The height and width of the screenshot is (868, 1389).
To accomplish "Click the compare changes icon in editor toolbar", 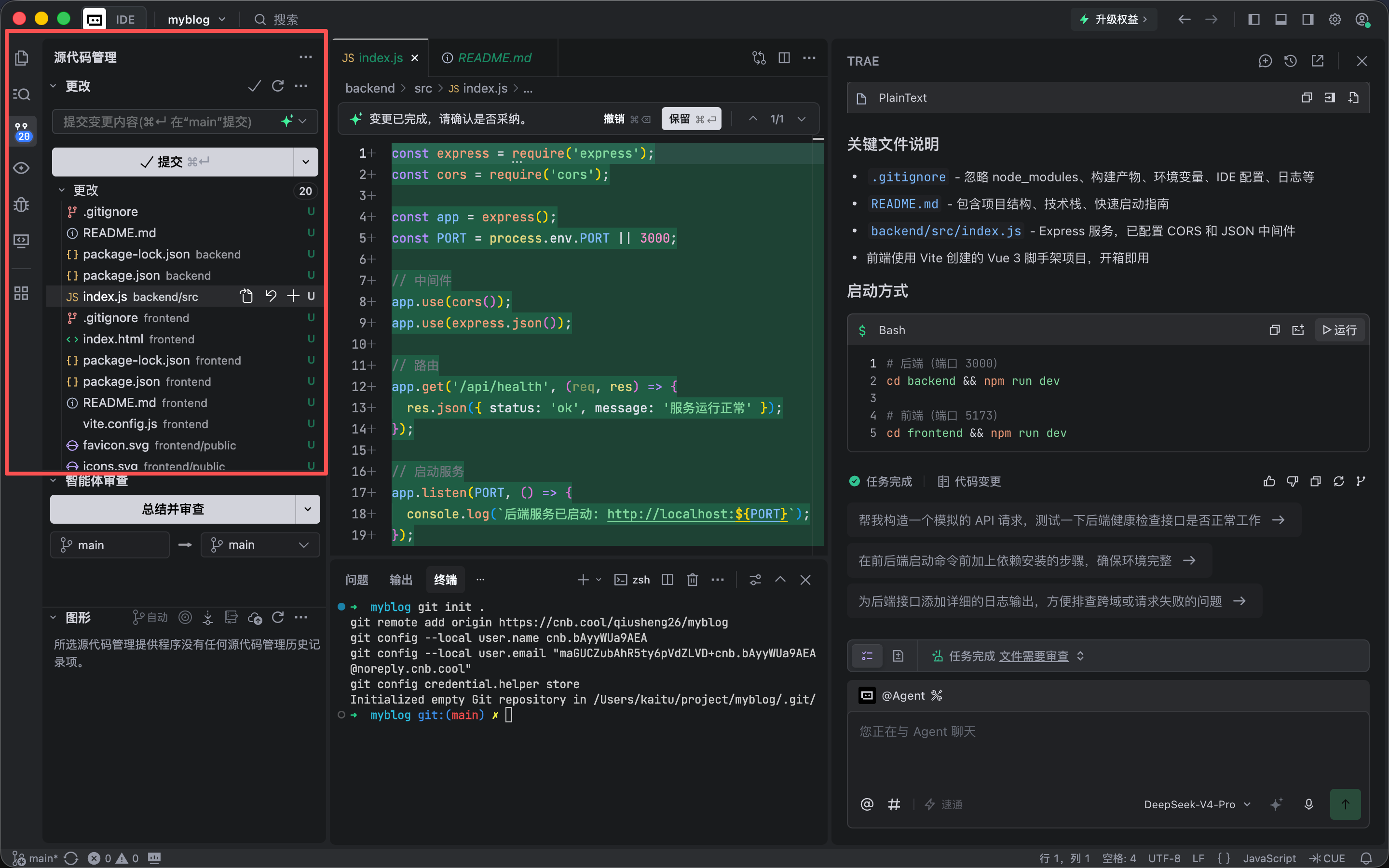I will (759, 58).
